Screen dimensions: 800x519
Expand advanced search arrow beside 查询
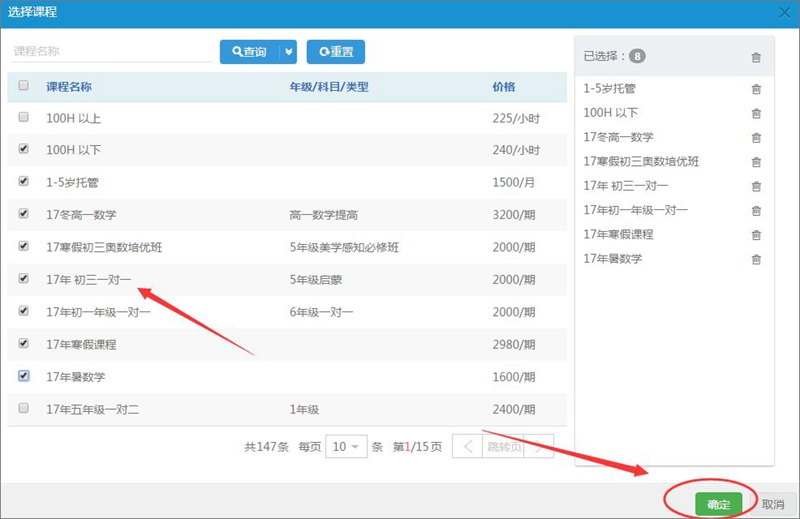tap(288, 52)
